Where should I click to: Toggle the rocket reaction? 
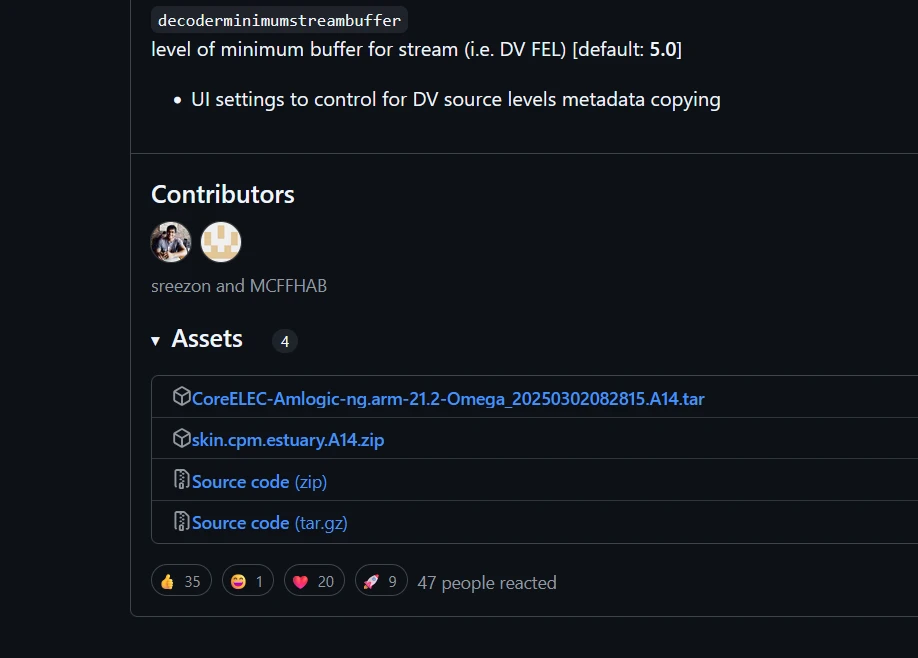(381, 581)
